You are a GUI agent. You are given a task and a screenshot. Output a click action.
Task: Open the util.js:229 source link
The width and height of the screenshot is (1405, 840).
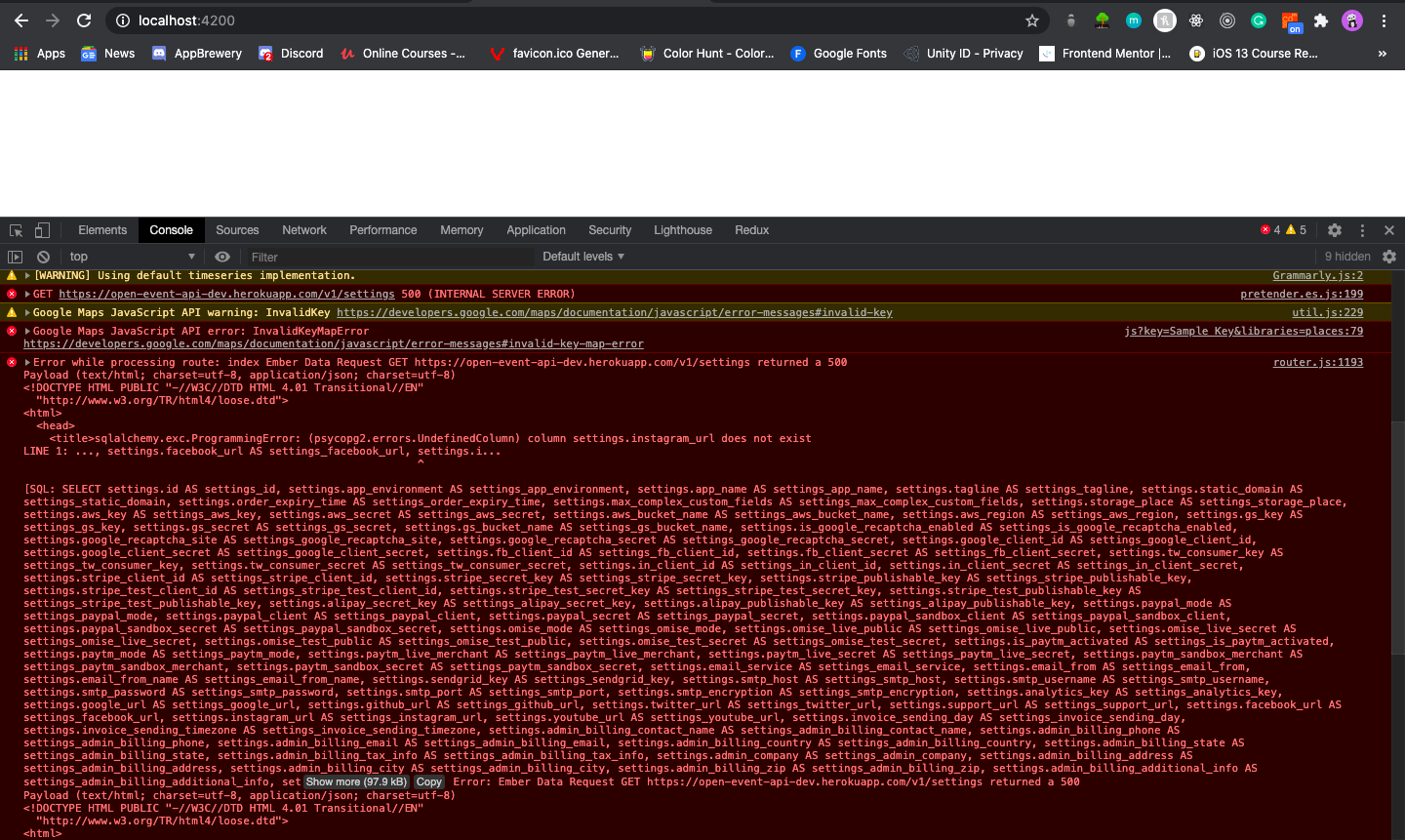click(x=1328, y=313)
